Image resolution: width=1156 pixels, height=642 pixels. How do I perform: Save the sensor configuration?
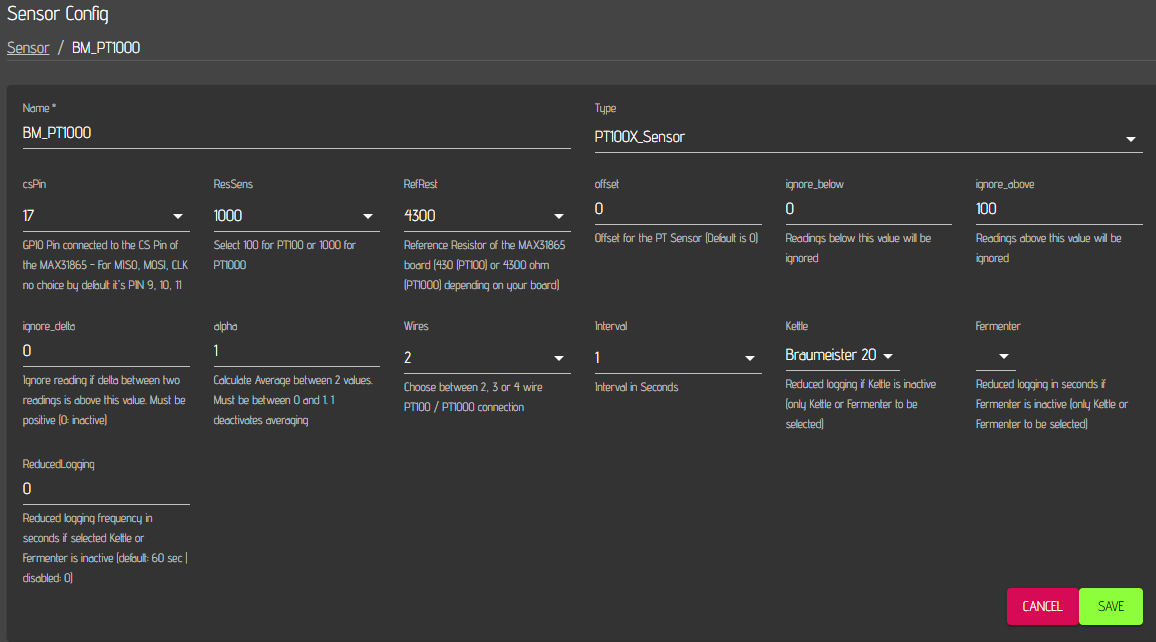[x=1110, y=606]
